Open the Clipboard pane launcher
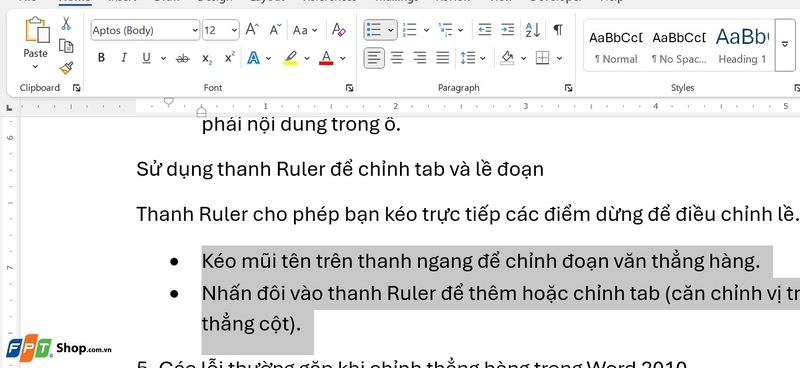 [77, 88]
